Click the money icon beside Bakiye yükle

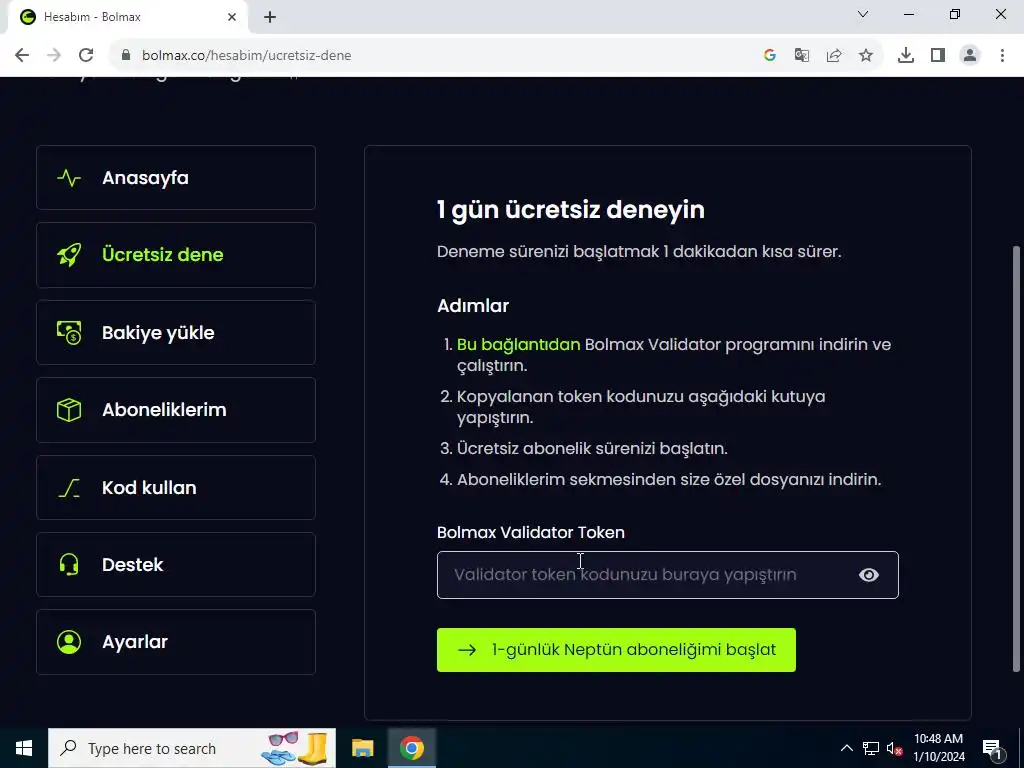click(x=69, y=332)
